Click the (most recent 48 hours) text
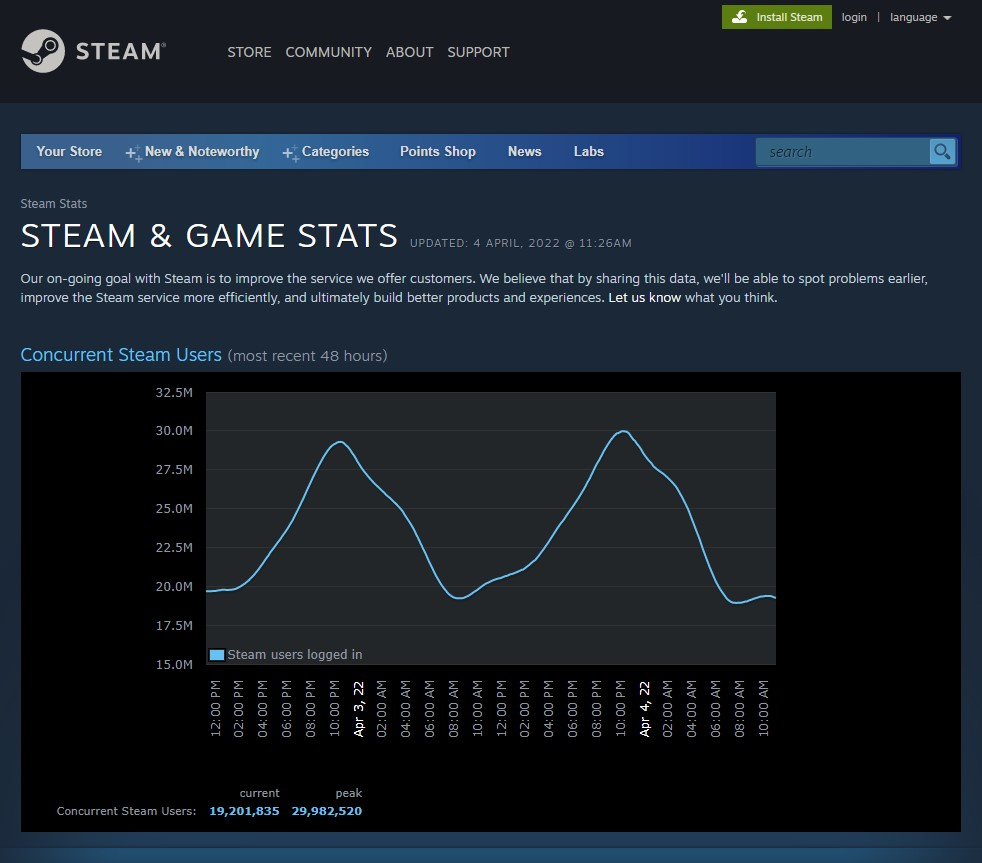 [308, 356]
